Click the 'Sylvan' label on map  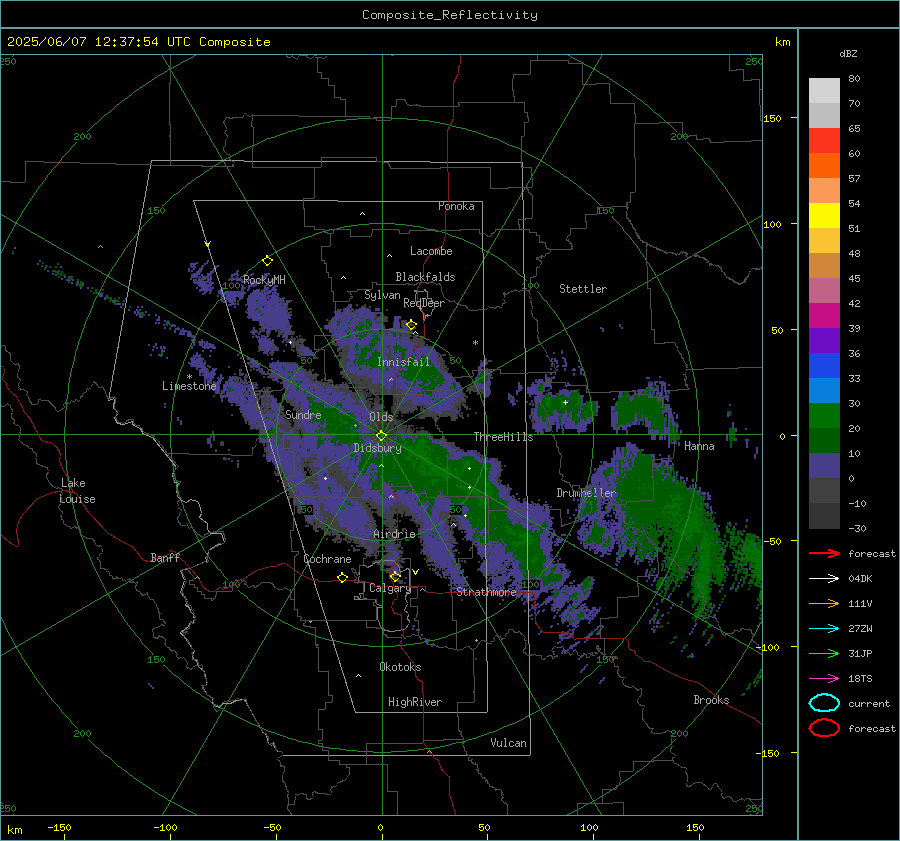382,295
